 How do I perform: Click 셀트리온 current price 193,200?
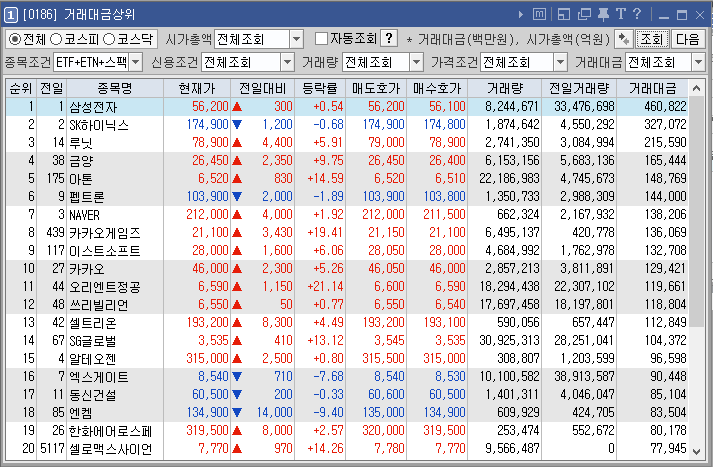(x=207, y=322)
